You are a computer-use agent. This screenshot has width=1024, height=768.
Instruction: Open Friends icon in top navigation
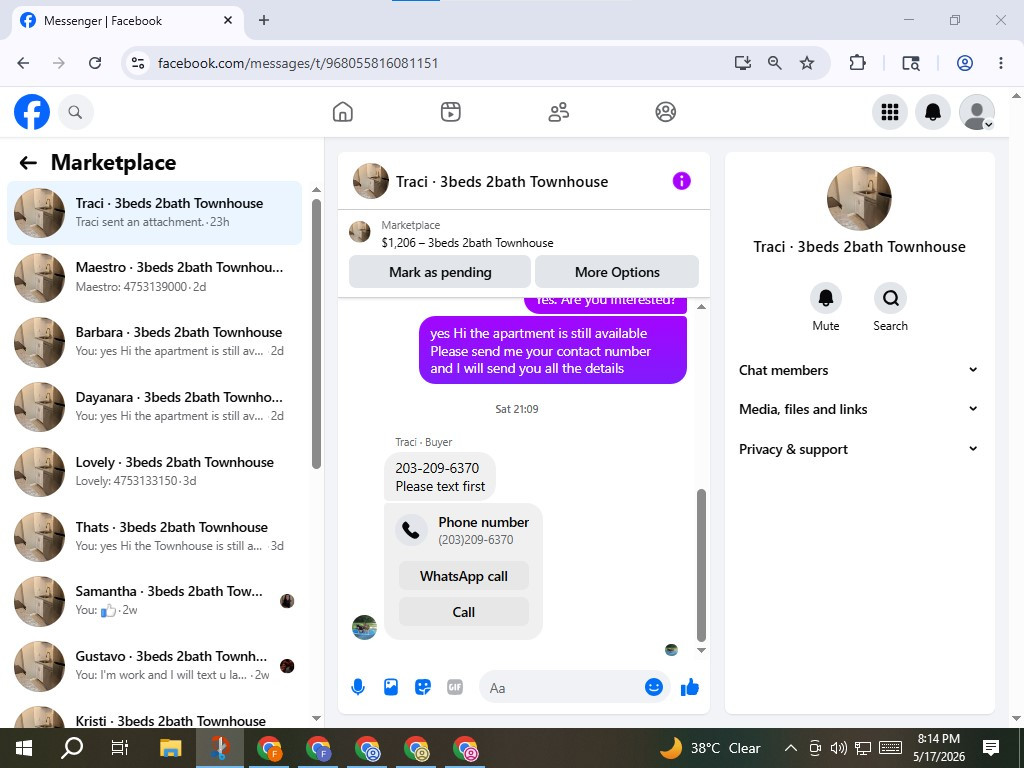pos(558,112)
